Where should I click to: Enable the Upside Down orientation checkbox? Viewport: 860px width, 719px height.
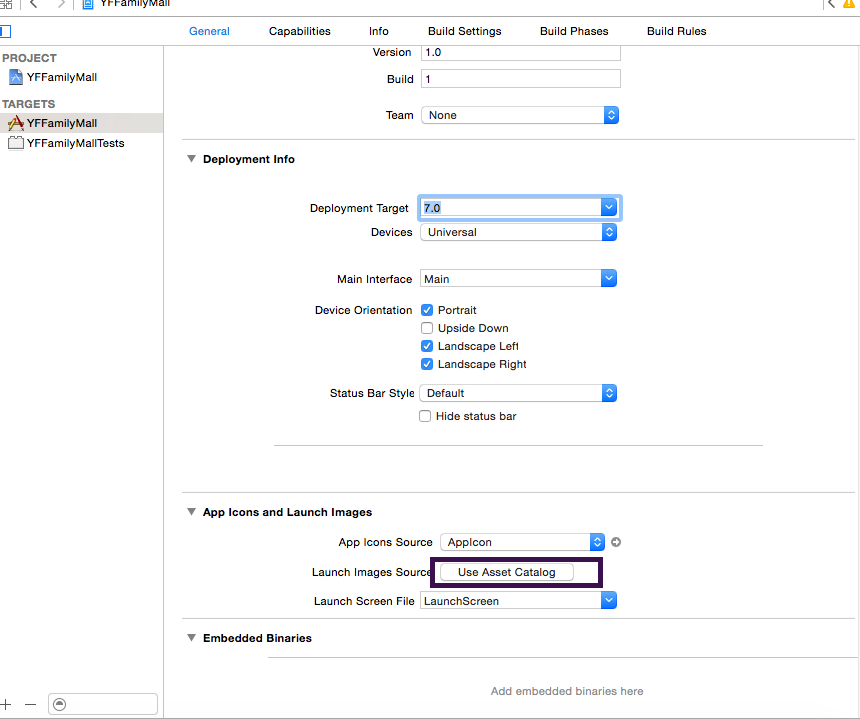(427, 328)
